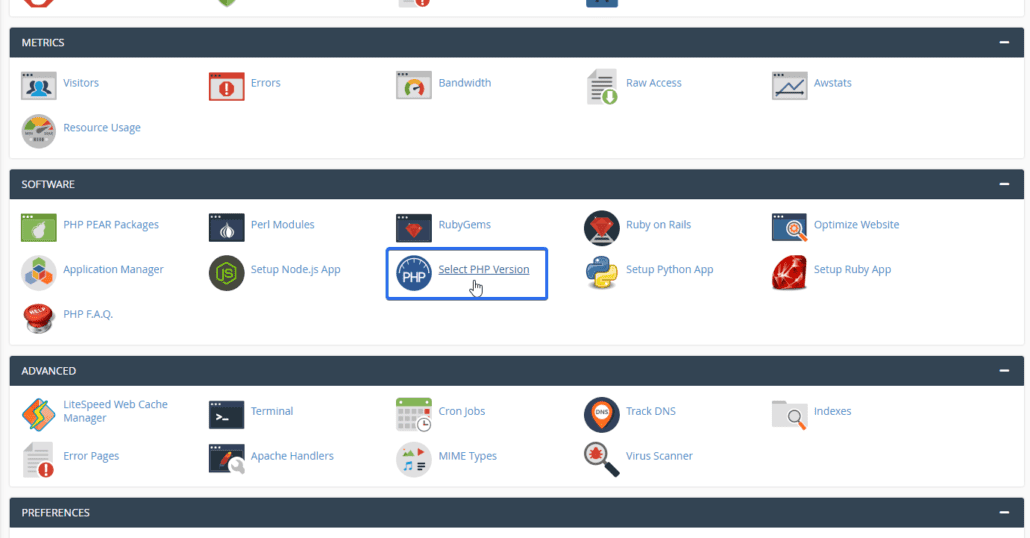
Task: Open the Bandwidth gauge icon
Action: [414, 85]
